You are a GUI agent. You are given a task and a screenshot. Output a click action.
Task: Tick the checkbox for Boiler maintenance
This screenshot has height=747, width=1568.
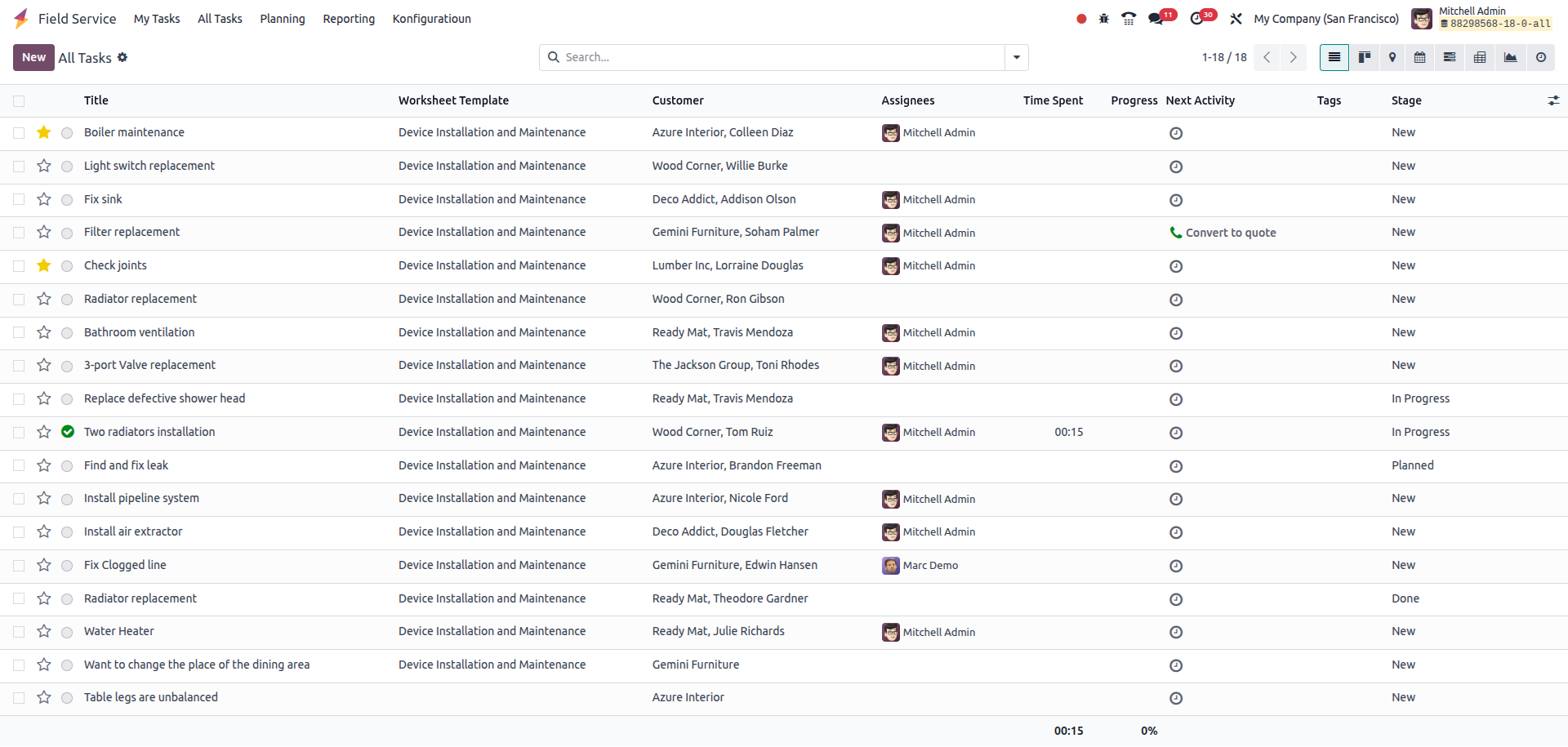(19, 133)
